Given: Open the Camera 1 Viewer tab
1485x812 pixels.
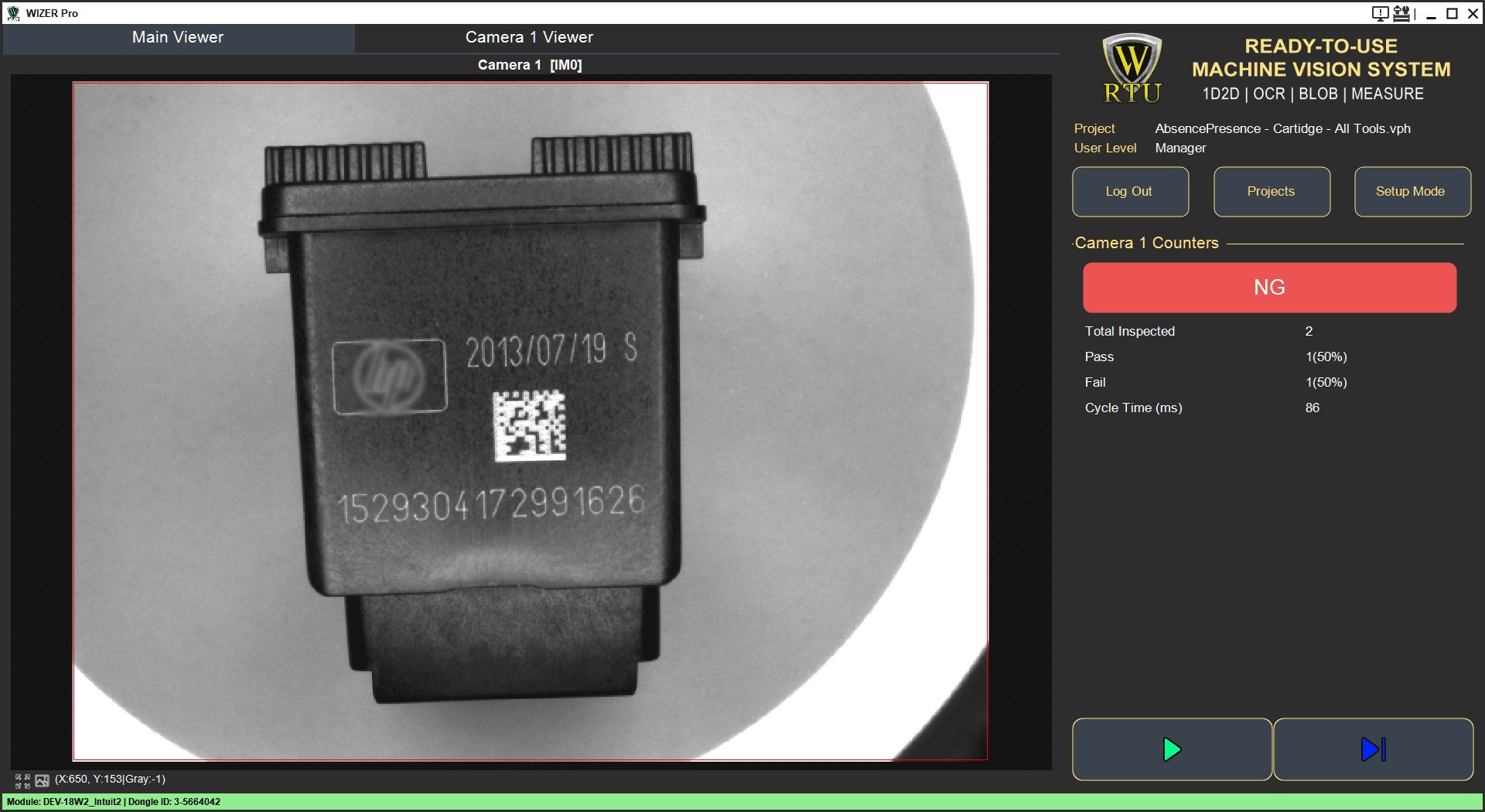Looking at the screenshot, I should (529, 37).
